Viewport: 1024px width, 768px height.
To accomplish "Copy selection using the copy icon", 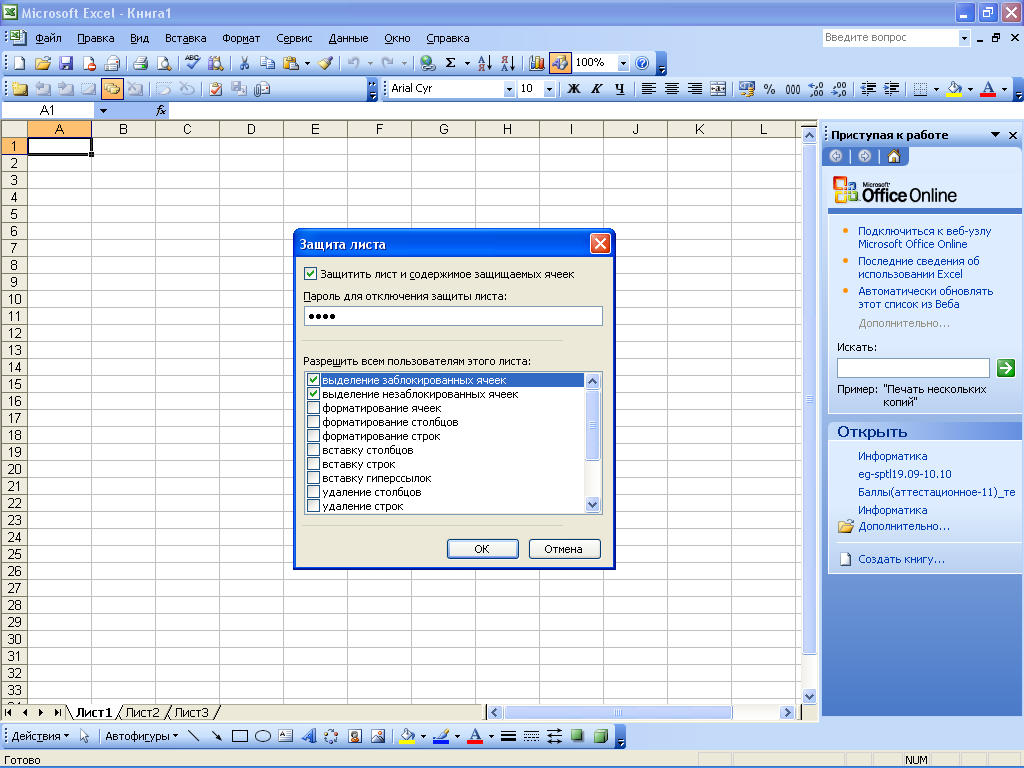I will point(267,63).
